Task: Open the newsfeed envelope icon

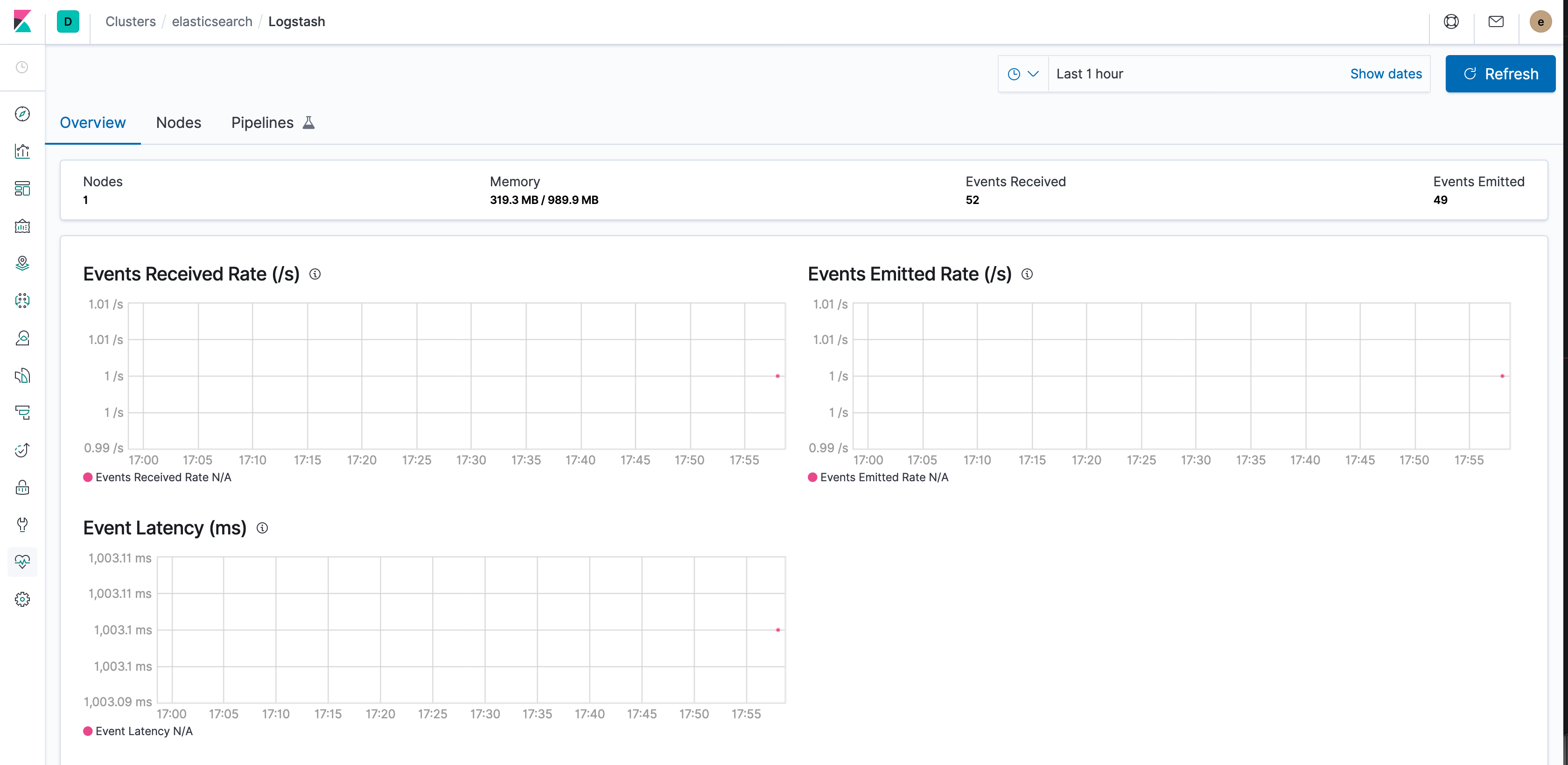Action: [x=1496, y=21]
